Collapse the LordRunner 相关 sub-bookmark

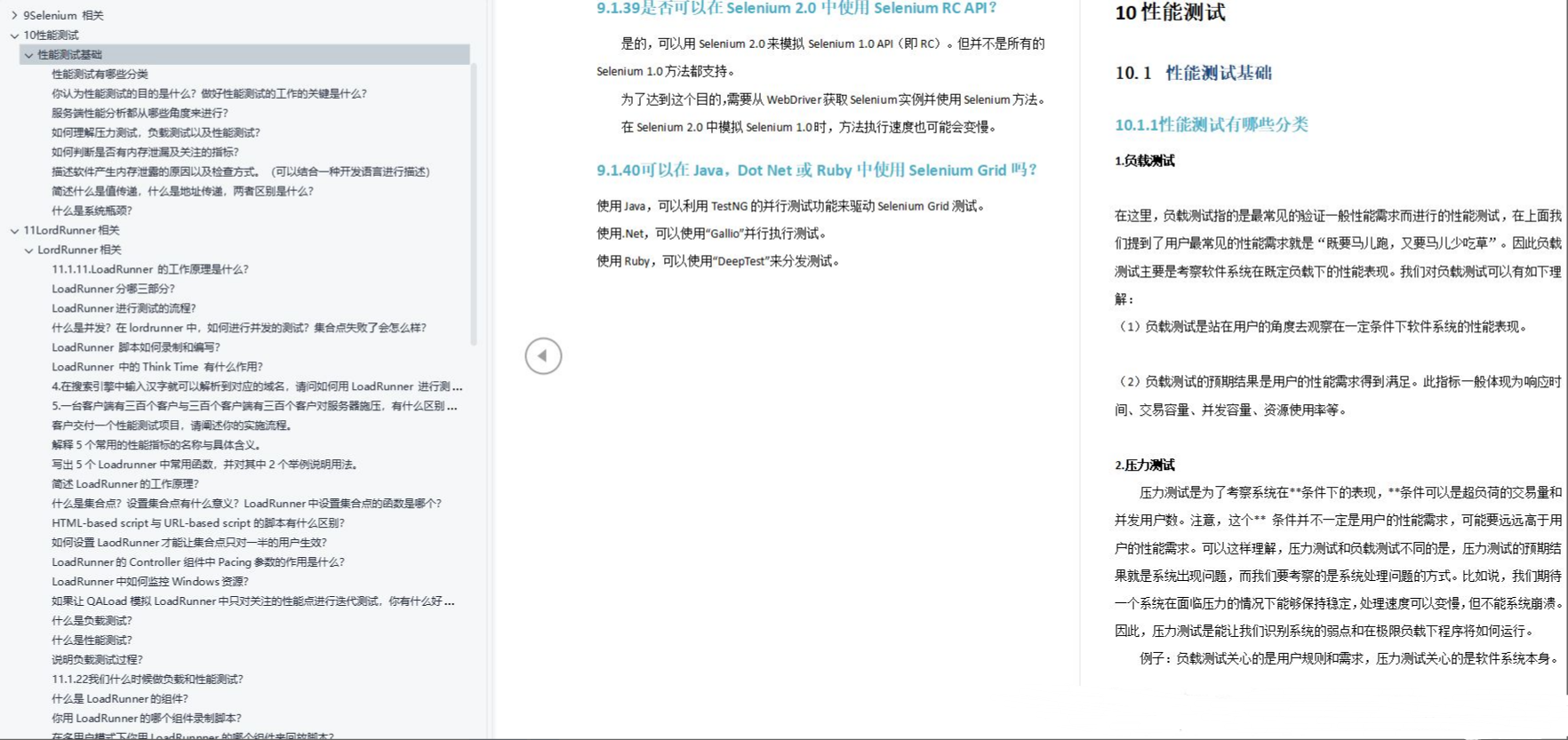(28, 250)
